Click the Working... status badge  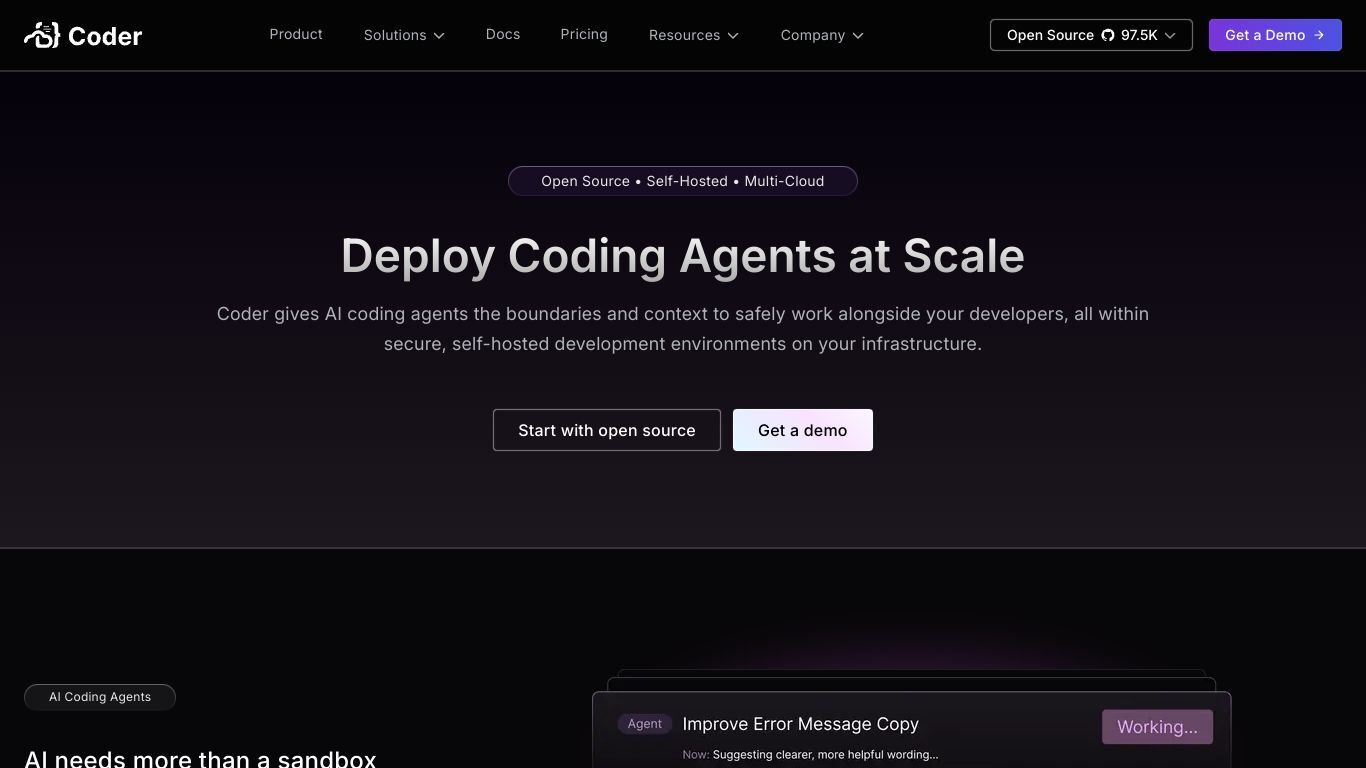click(1157, 727)
